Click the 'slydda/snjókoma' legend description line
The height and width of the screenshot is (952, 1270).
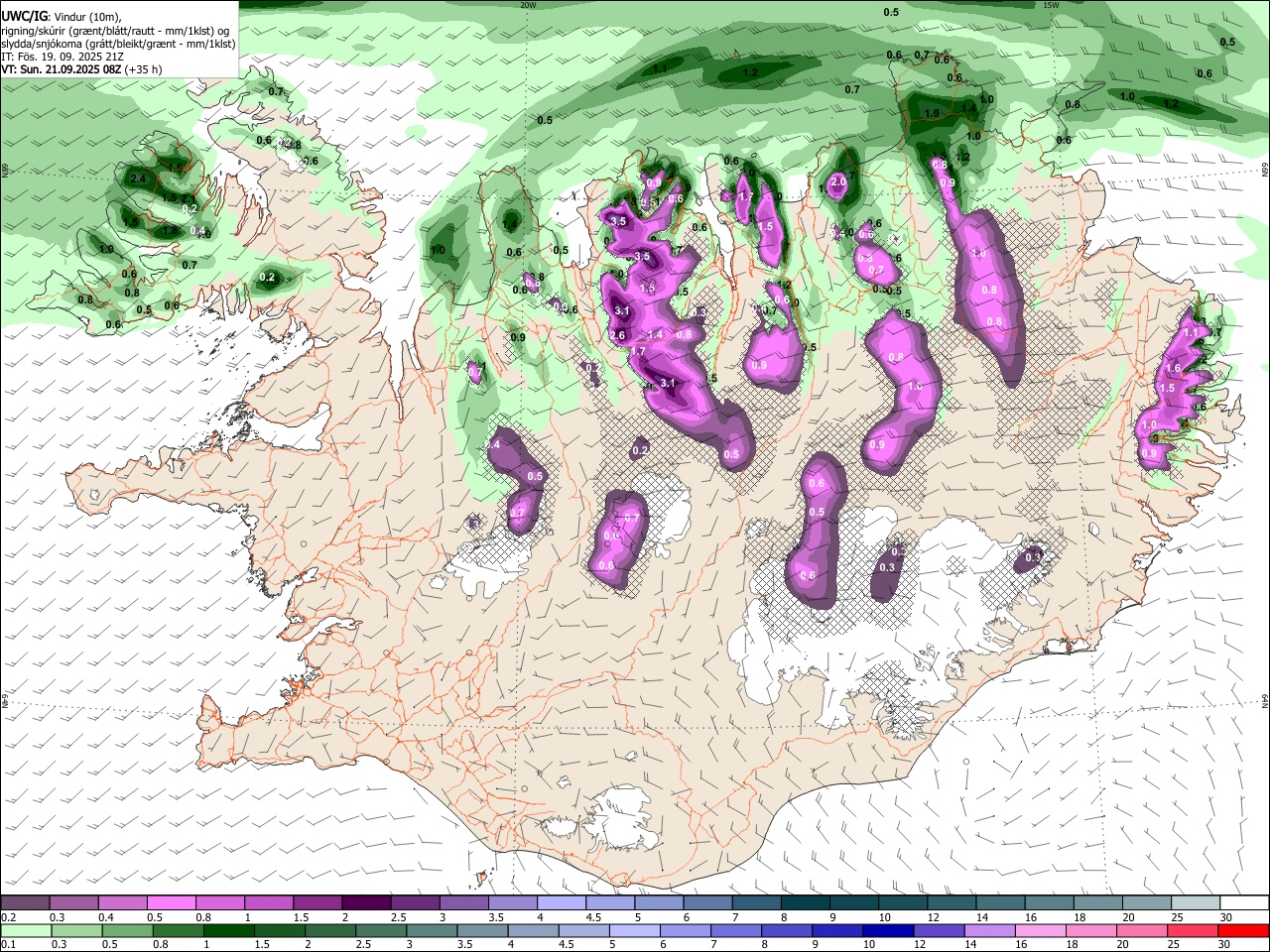(x=118, y=44)
